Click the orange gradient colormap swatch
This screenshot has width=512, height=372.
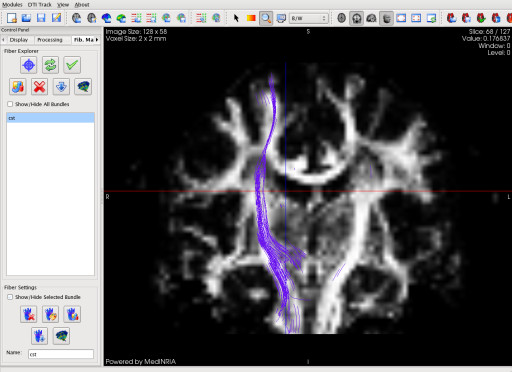coord(251,18)
